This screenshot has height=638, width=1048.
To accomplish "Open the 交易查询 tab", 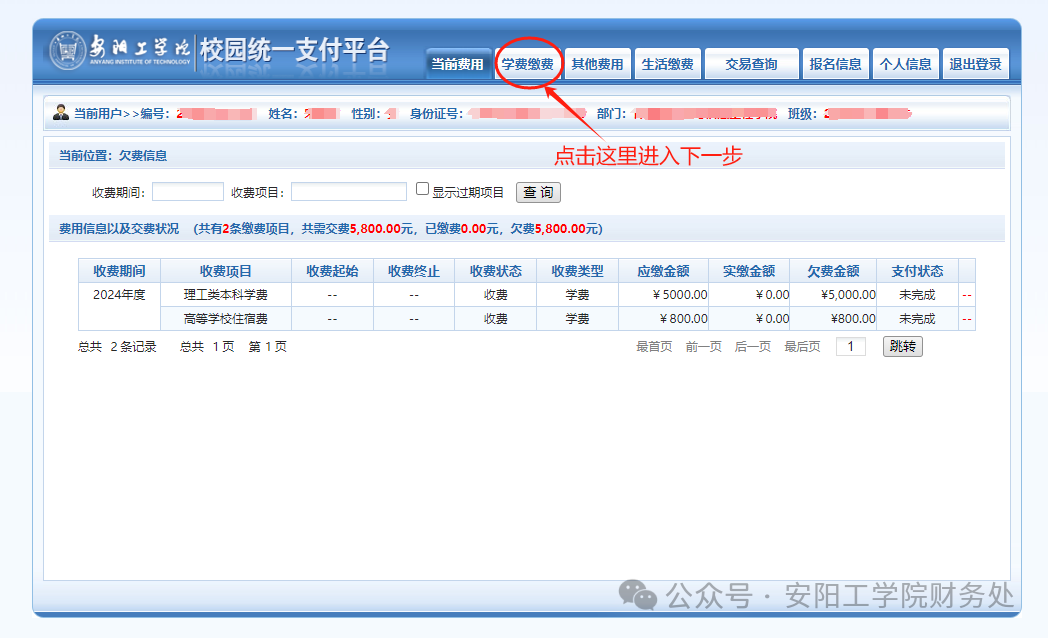I will (751, 64).
